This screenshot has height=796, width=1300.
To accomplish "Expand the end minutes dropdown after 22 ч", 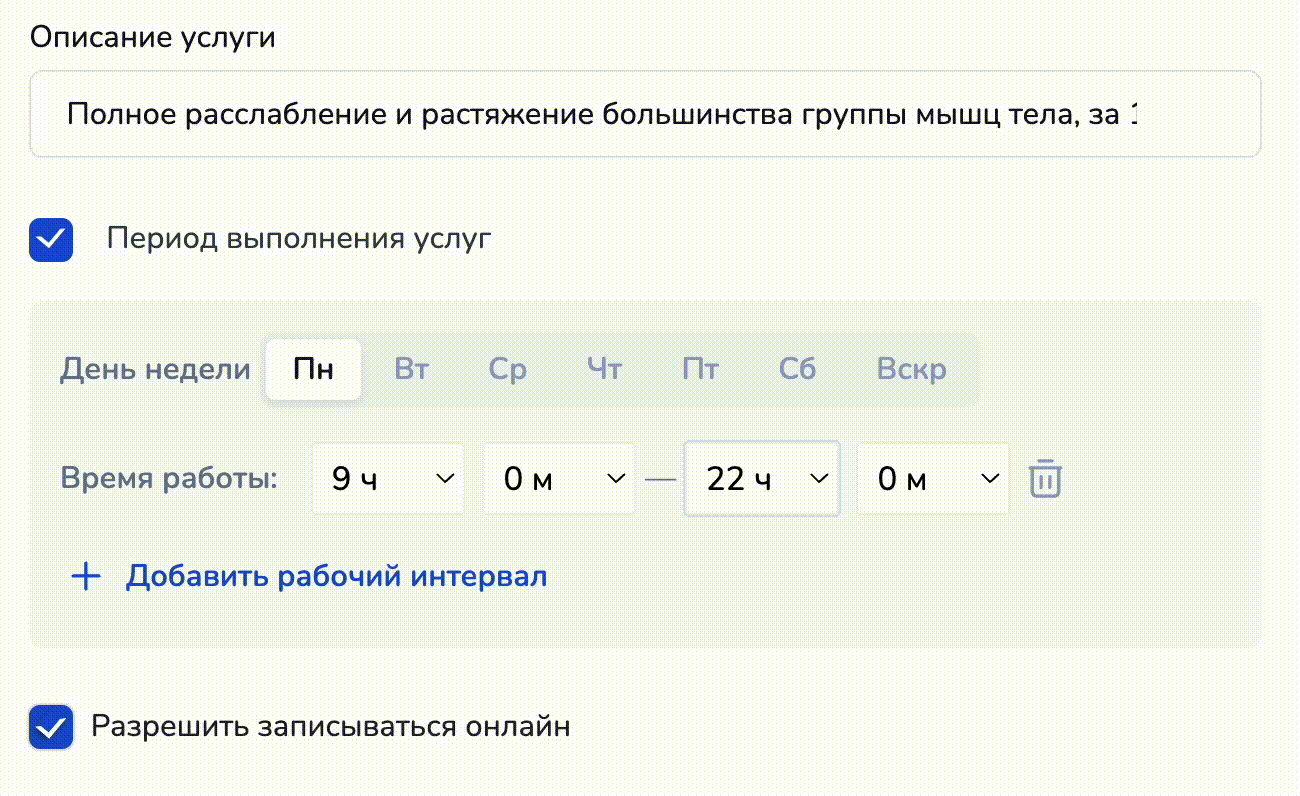I will [x=932, y=479].
